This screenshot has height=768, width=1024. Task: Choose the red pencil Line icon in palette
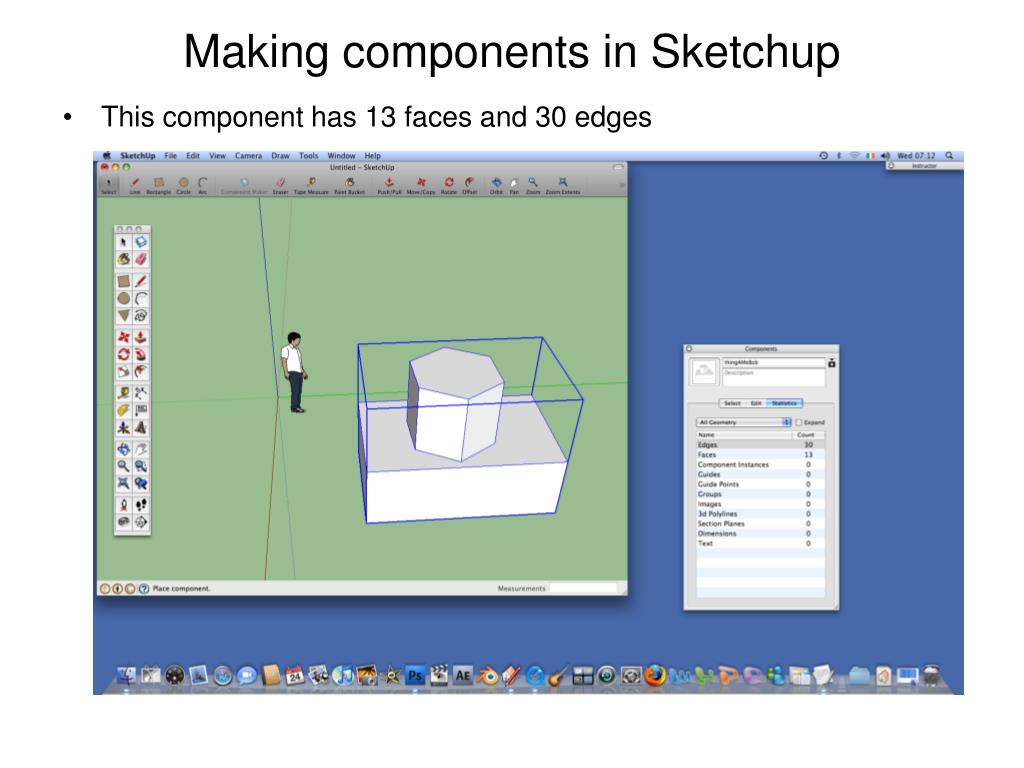[141, 281]
